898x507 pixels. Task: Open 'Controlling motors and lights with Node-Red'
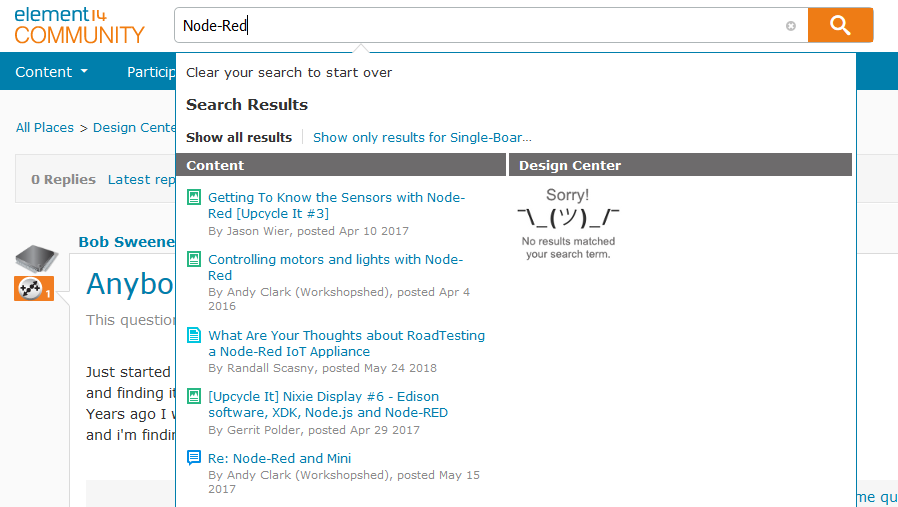[335, 268]
